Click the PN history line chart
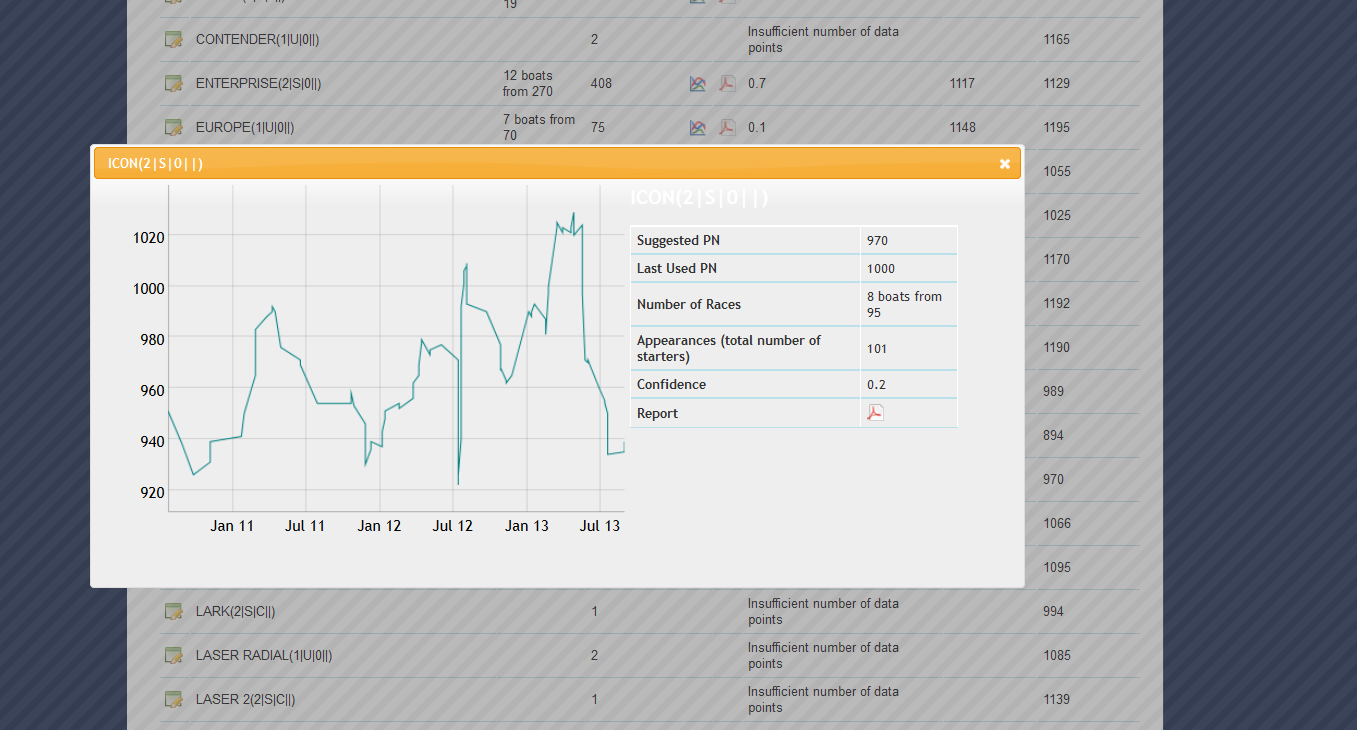Image resolution: width=1357 pixels, height=730 pixels. point(396,348)
